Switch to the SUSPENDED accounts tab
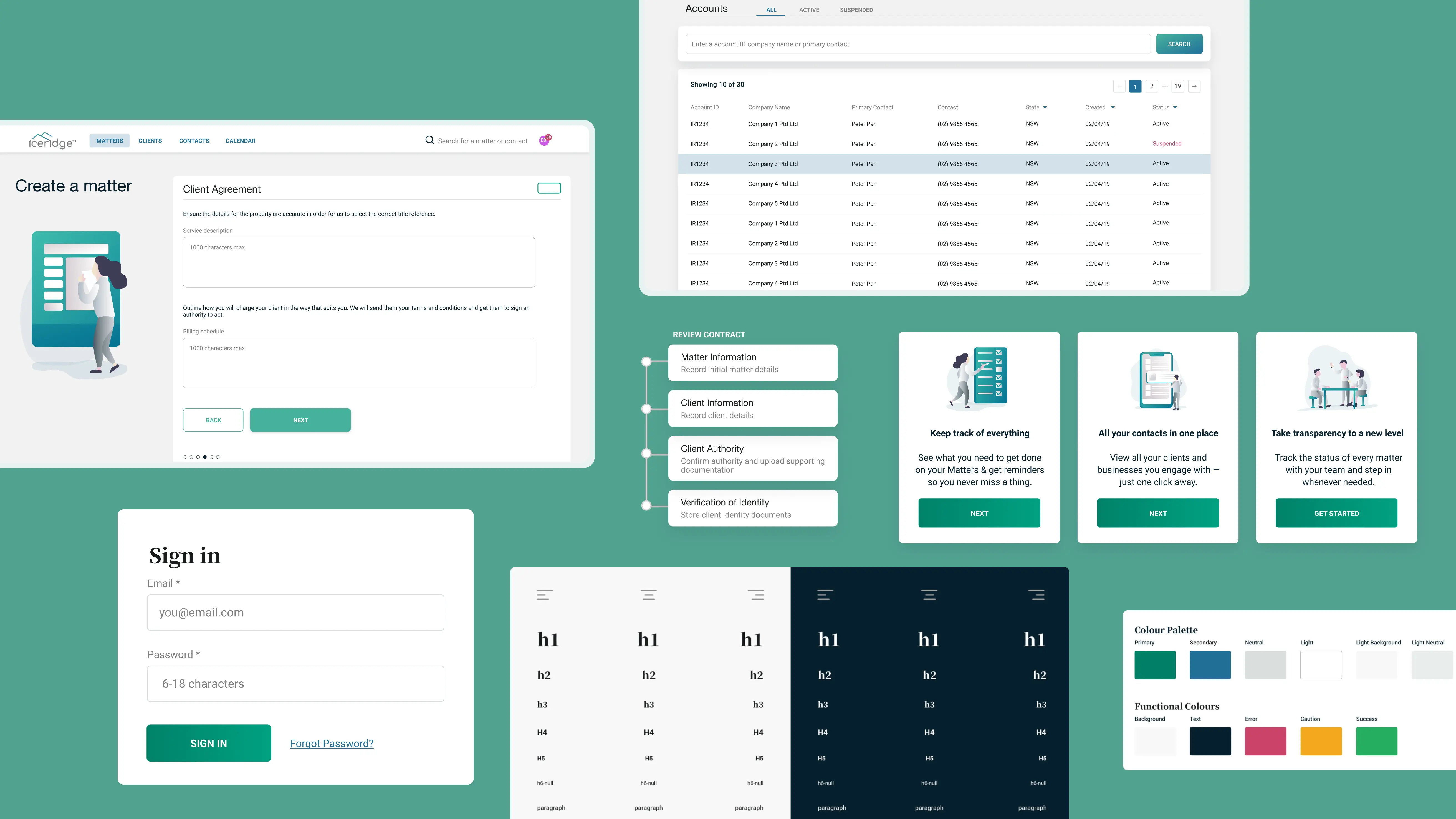1456x819 pixels. [856, 10]
